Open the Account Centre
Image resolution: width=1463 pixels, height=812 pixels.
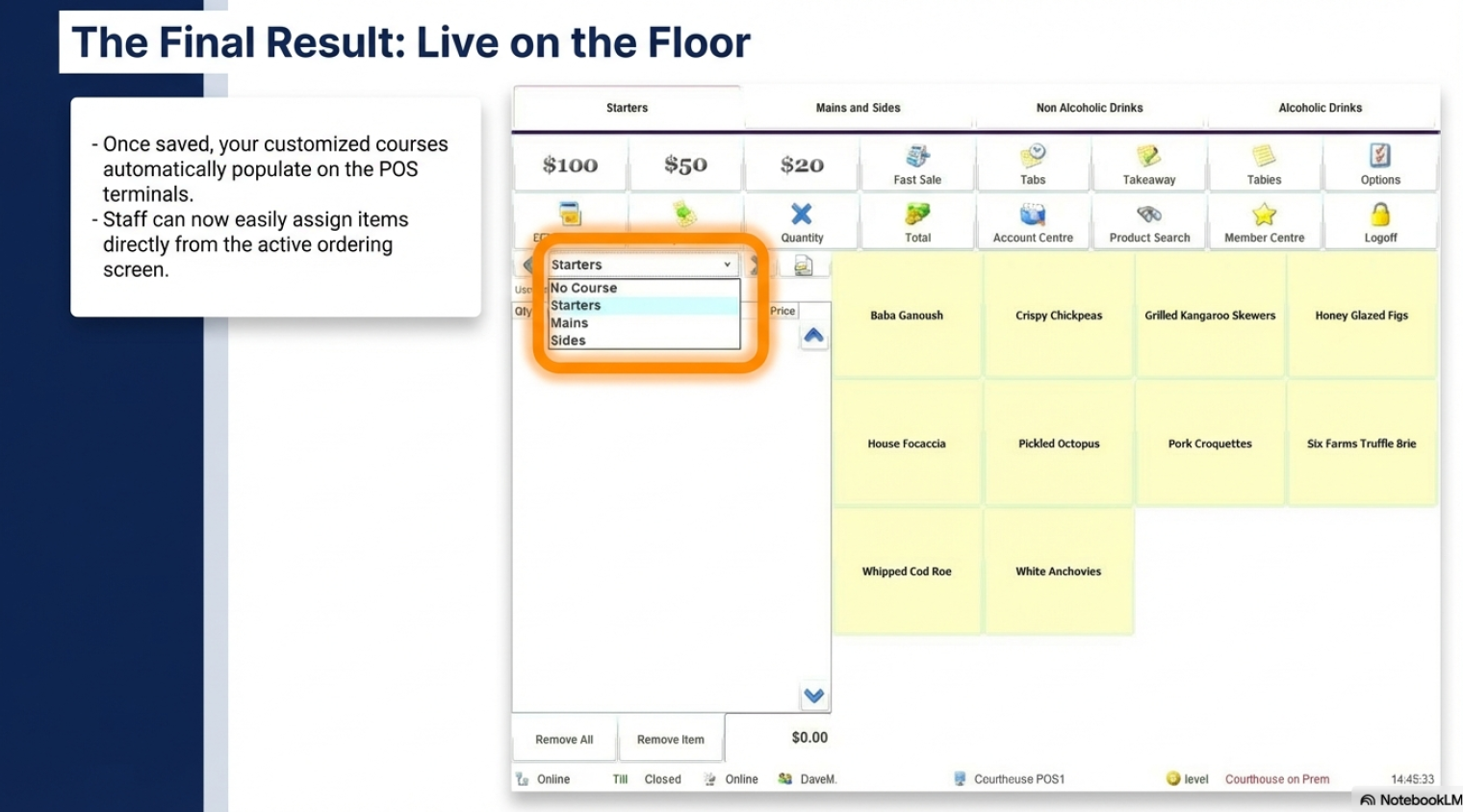click(1033, 215)
